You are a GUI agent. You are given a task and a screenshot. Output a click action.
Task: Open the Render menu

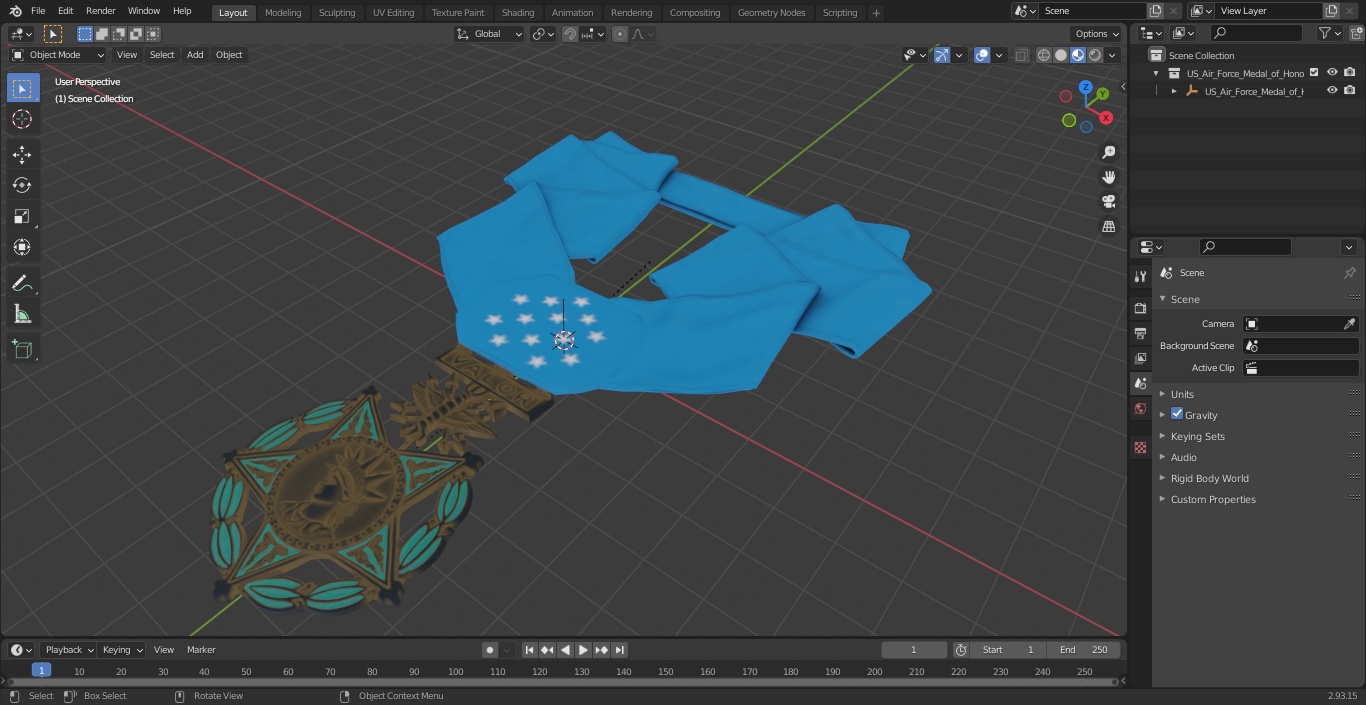pos(101,11)
